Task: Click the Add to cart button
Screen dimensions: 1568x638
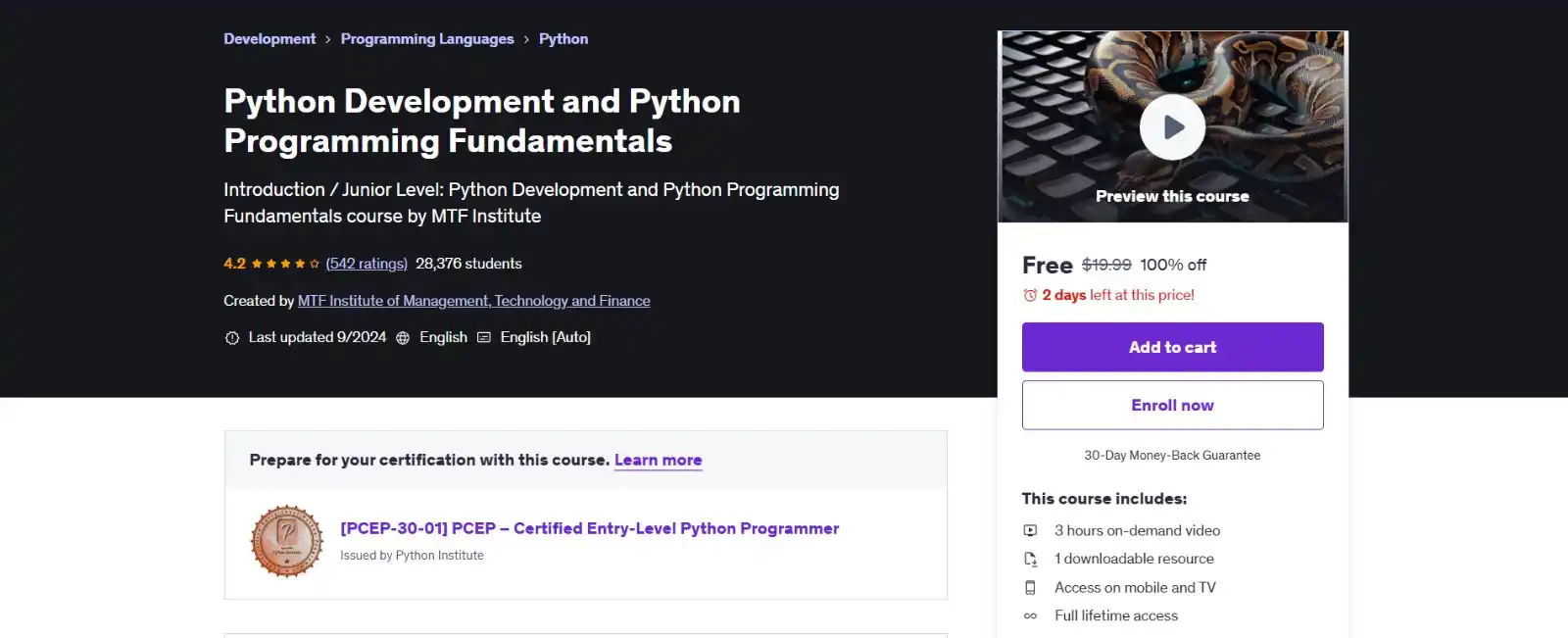Action: [1172, 347]
